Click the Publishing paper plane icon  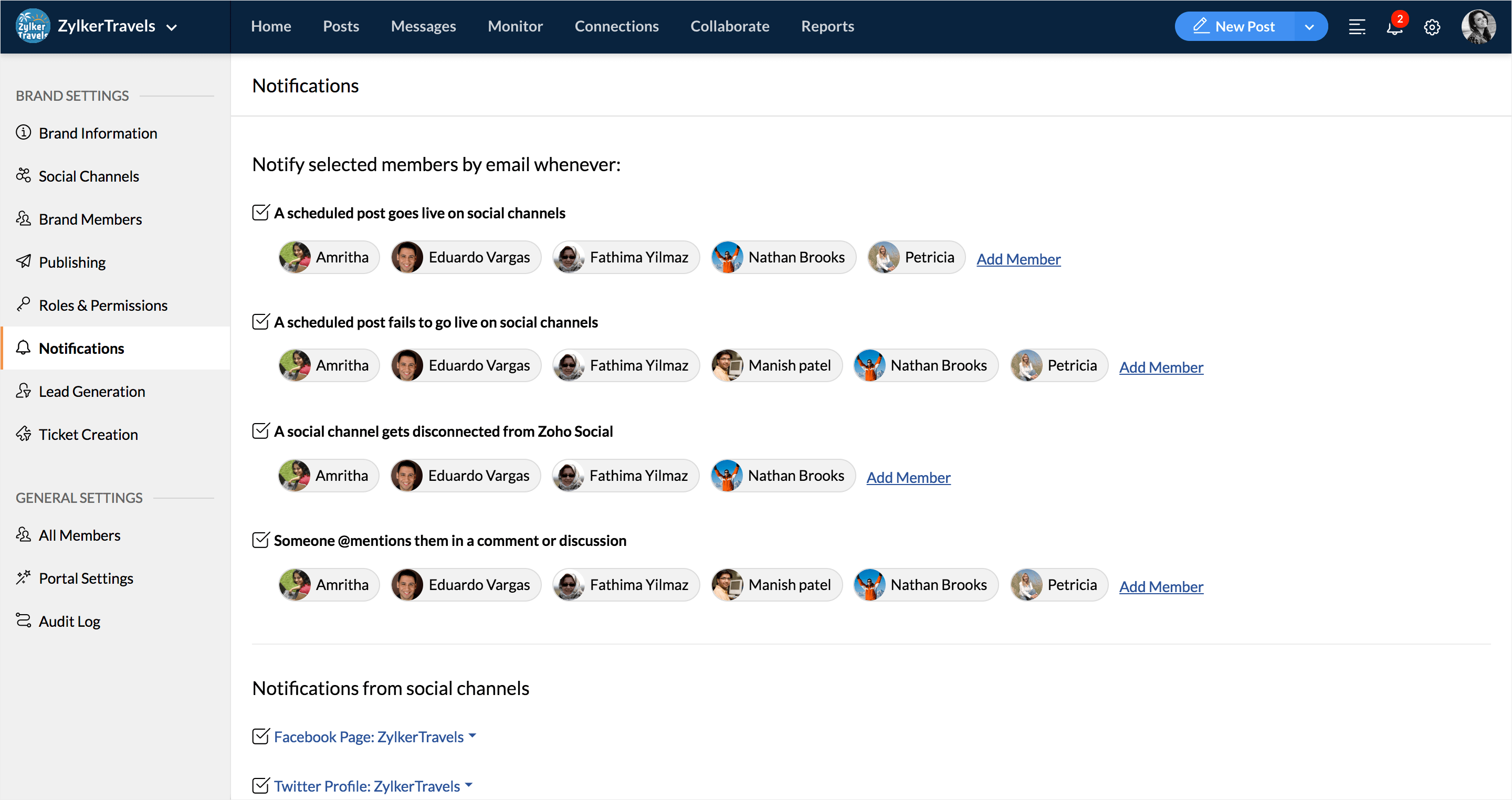(x=24, y=262)
